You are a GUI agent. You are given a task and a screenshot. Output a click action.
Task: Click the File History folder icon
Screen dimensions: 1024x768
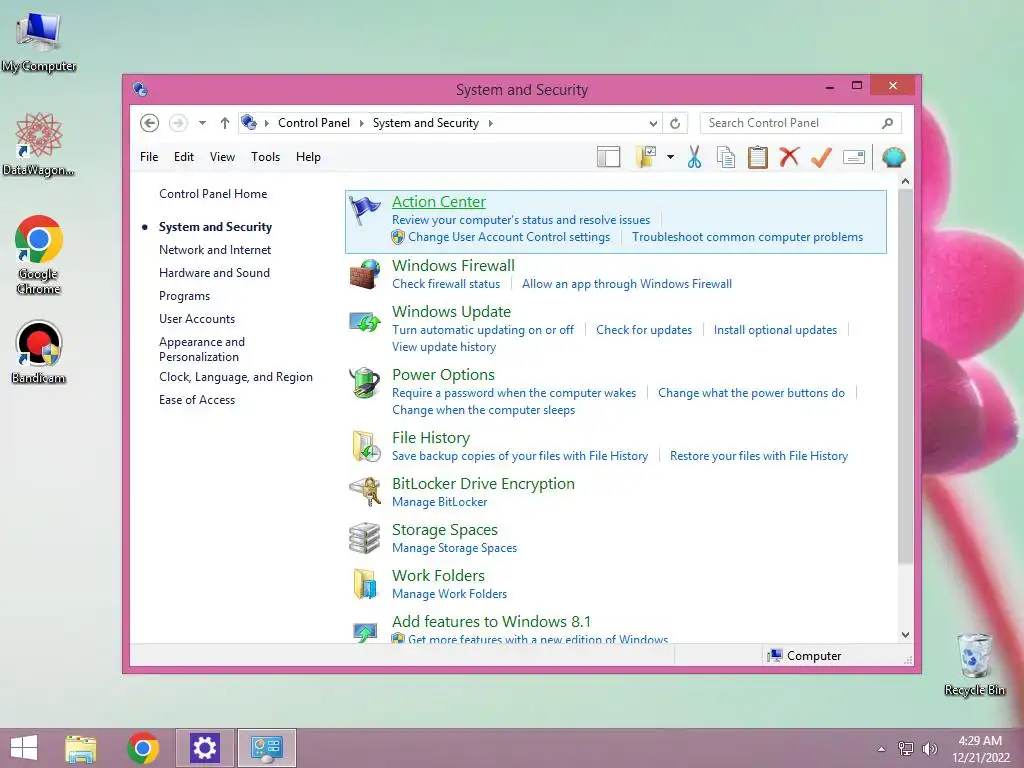(x=366, y=446)
